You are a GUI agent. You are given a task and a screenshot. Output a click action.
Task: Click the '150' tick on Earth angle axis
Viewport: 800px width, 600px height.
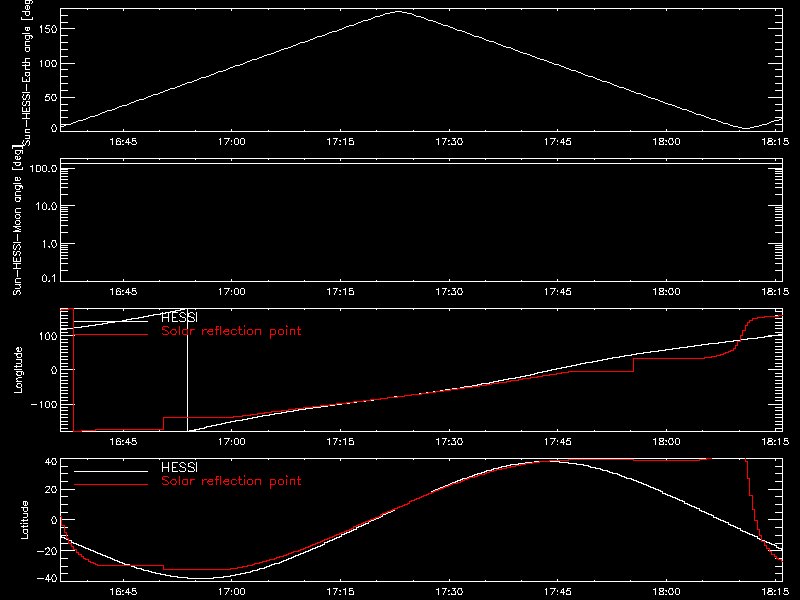pyautogui.click(x=48, y=29)
